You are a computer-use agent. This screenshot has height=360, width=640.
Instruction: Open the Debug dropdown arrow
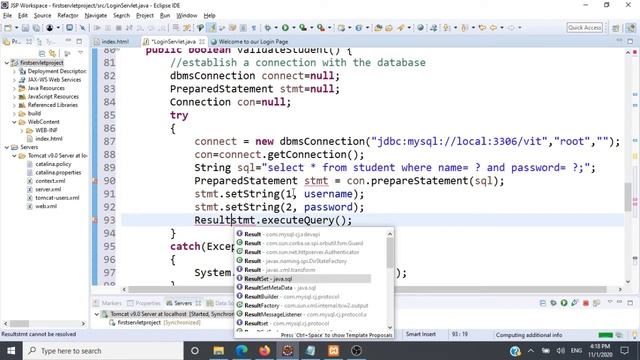(x=276, y=28)
